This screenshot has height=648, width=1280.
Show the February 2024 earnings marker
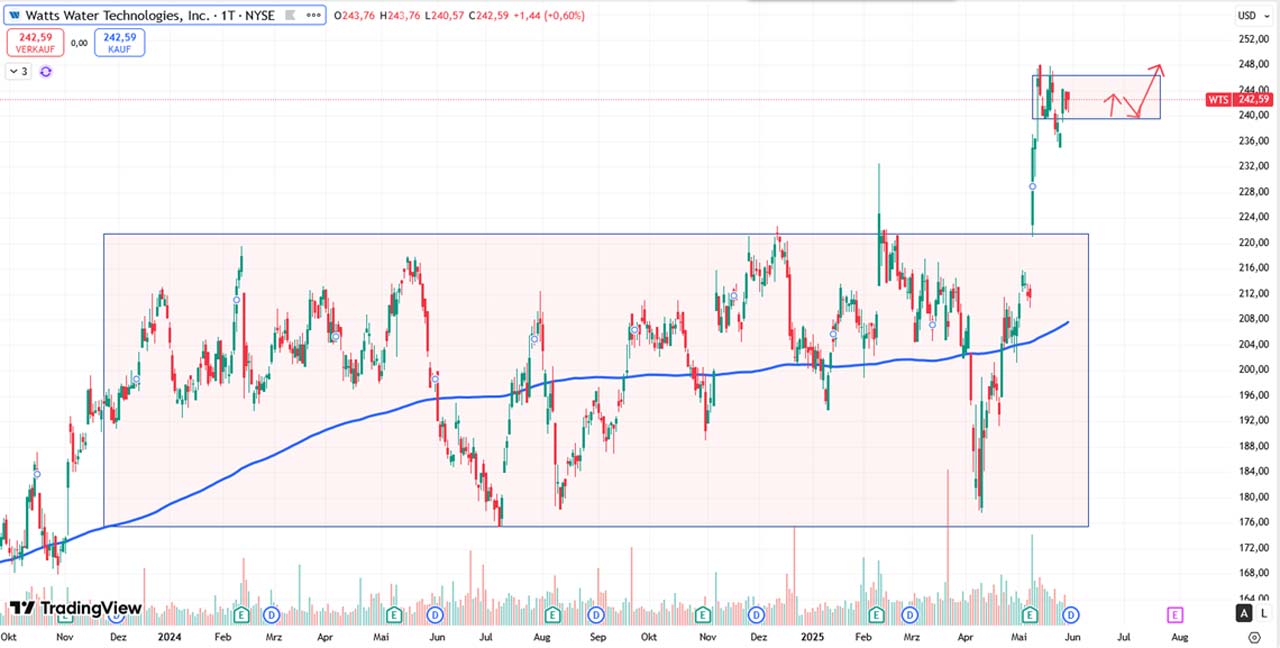(x=241, y=613)
